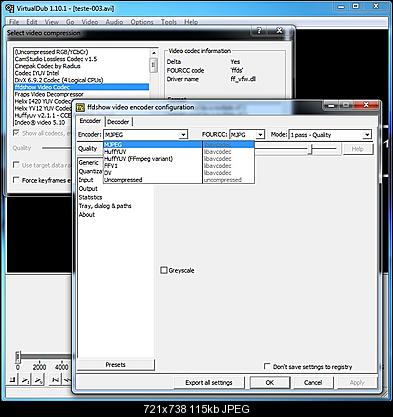Open the Mode dropdown showing 1 pass - Quality
The height and width of the screenshot is (417, 393).
pos(367,135)
